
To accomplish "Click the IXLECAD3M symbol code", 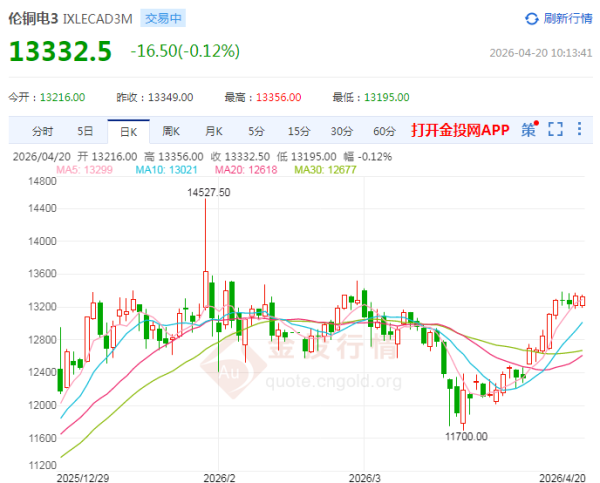I will (98, 19).
